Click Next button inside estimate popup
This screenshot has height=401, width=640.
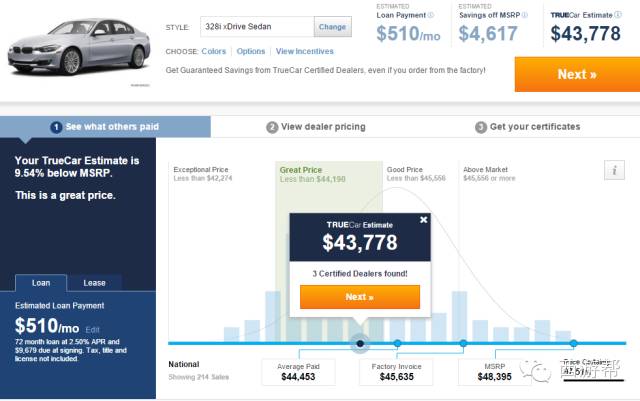(360, 297)
